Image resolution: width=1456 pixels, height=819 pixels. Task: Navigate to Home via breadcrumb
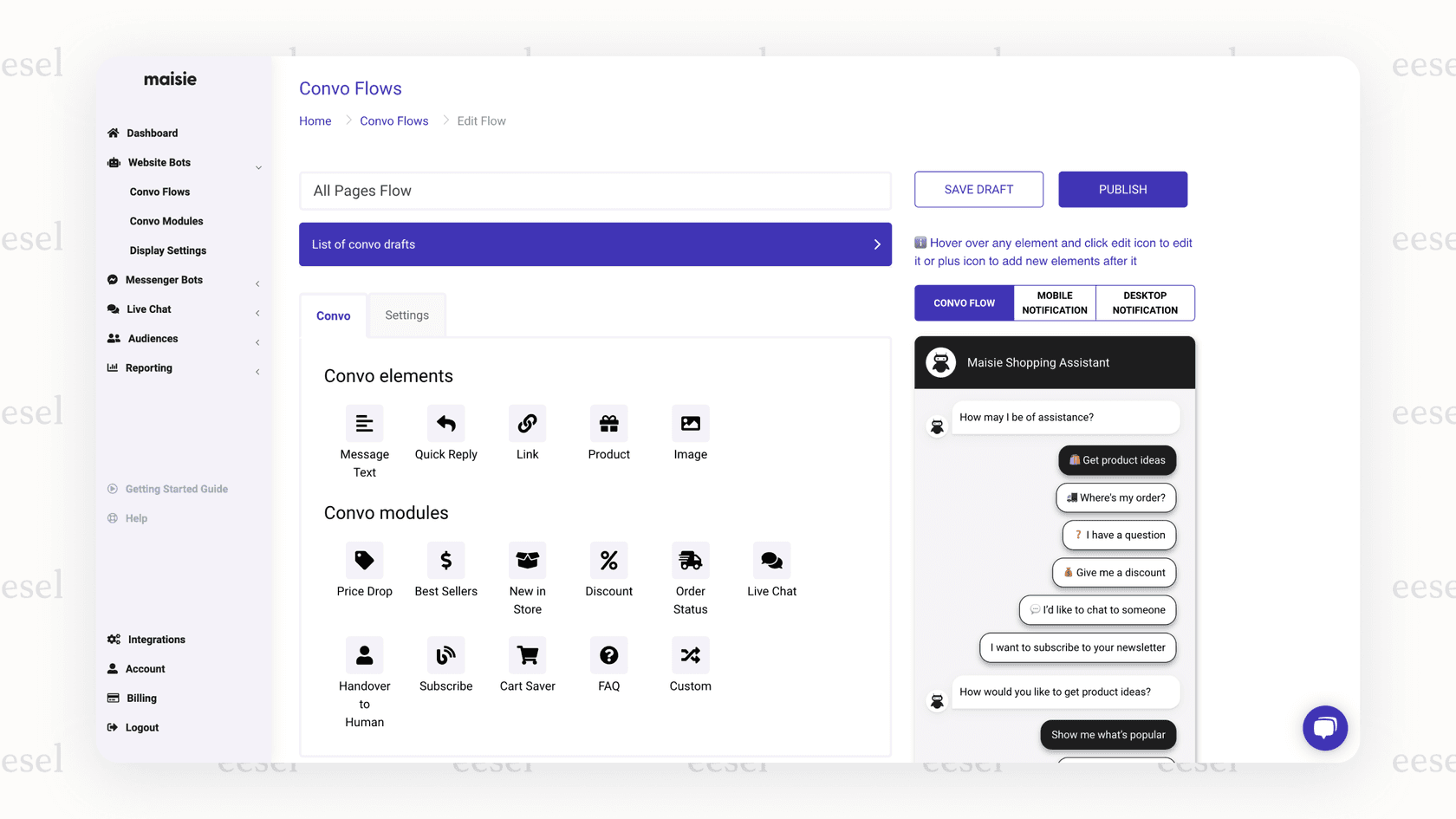[x=315, y=120]
